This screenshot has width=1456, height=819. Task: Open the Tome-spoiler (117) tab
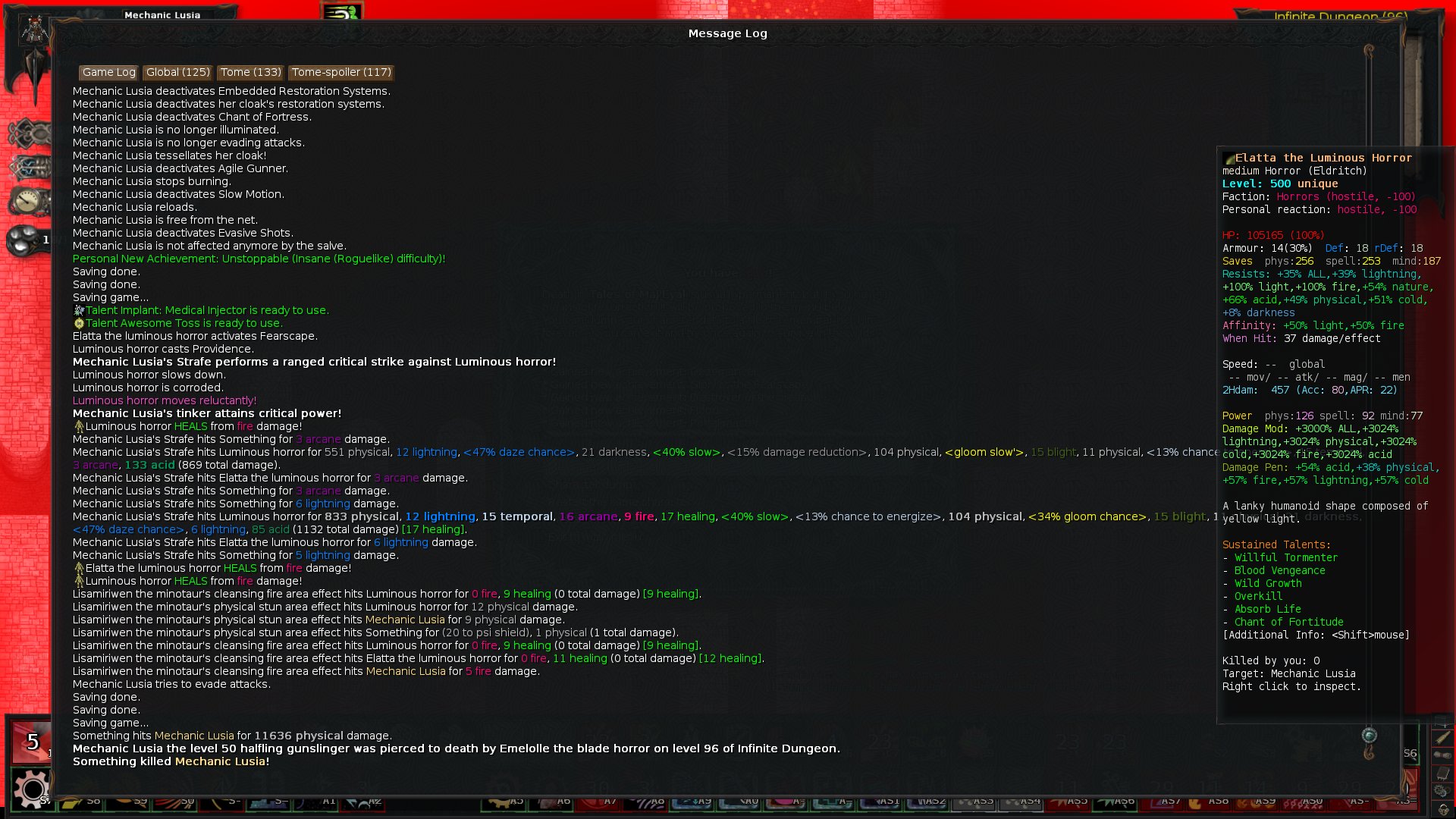click(x=341, y=73)
